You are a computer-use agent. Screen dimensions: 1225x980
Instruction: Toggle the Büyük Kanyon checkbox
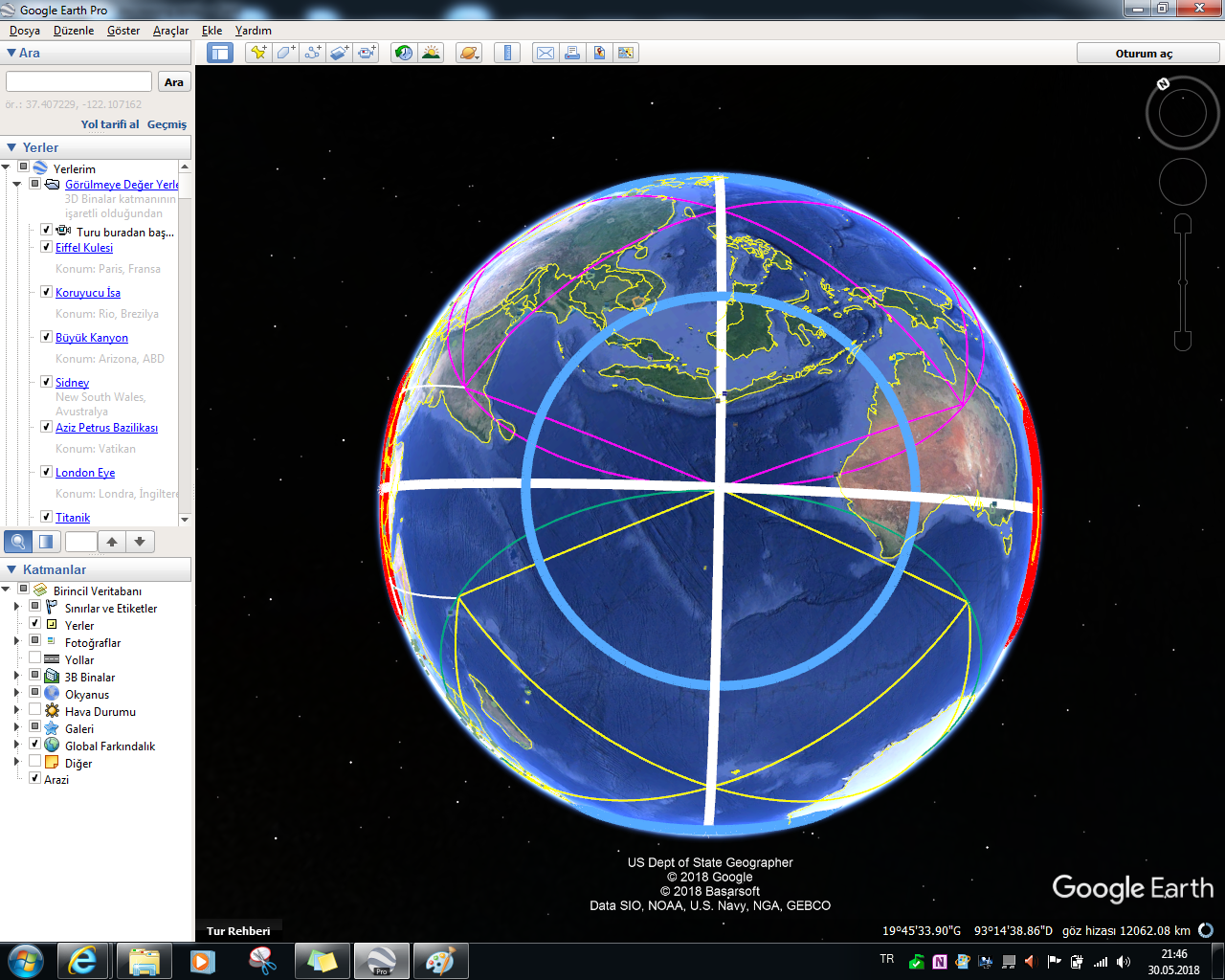pos(46,337)
